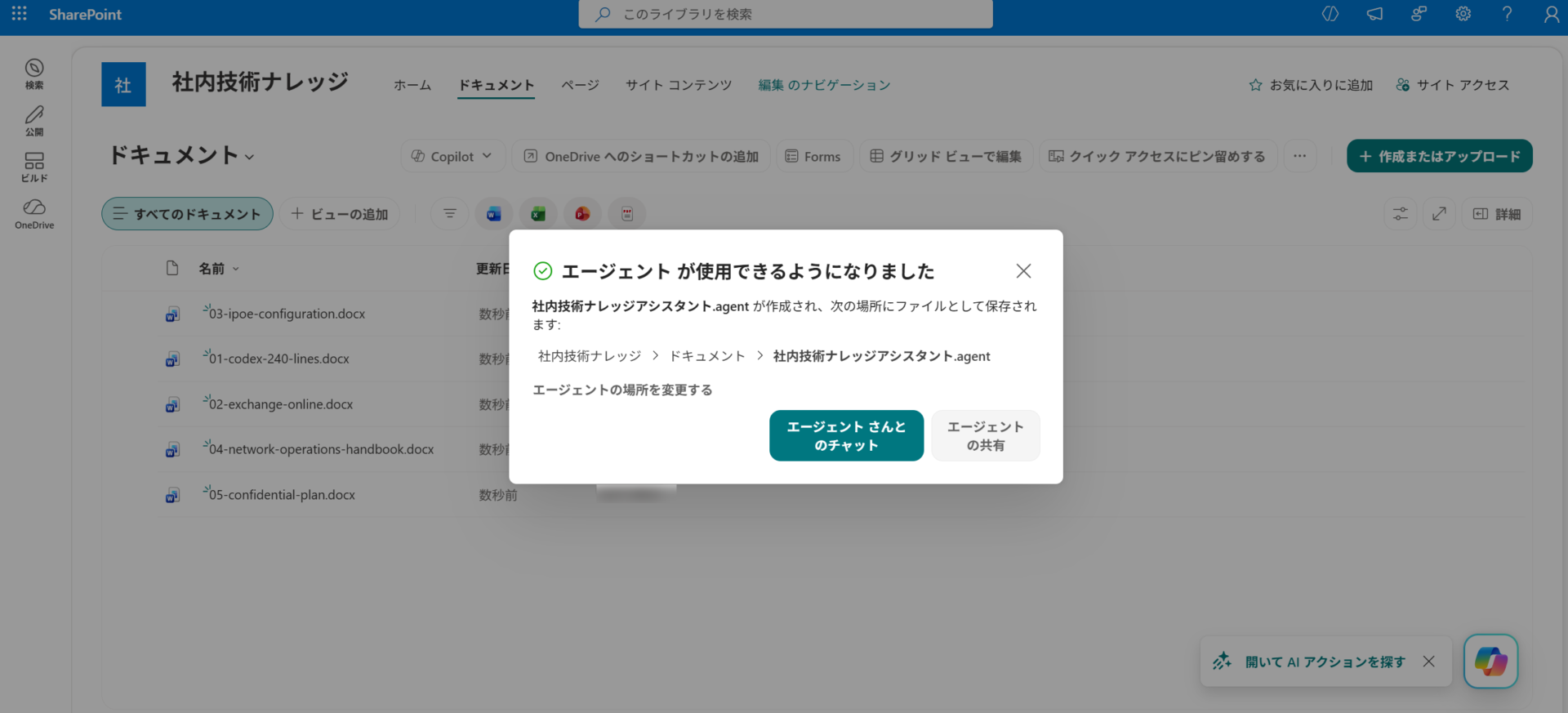Viewport: 1568px width, 713px height.
Task: Select the ドキュメント navigation tab
Action: pos(496,85)
